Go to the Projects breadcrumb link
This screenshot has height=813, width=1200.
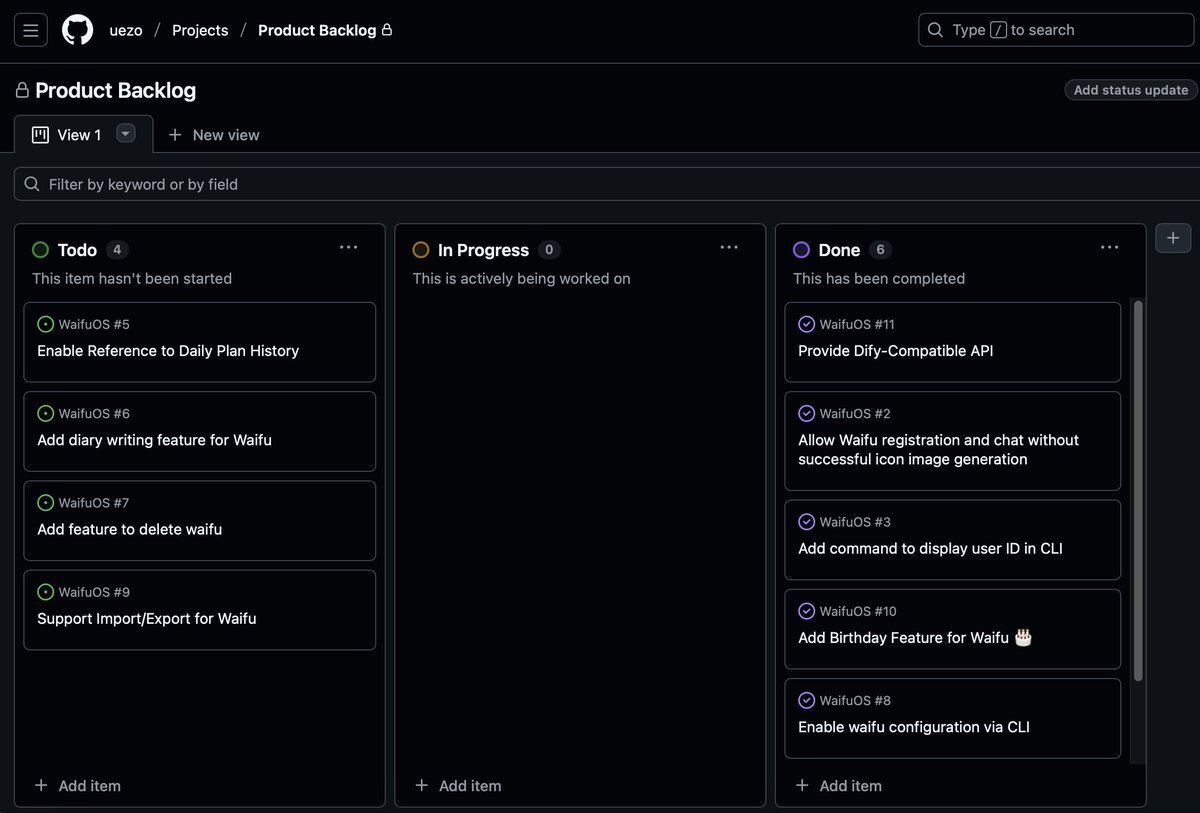pyautogui.click(x=200, y=30)
